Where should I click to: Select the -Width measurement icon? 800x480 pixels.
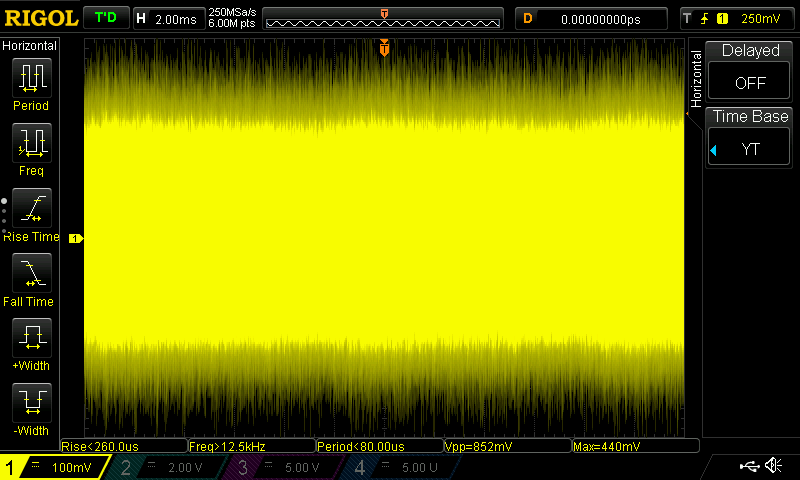(32, 402)
